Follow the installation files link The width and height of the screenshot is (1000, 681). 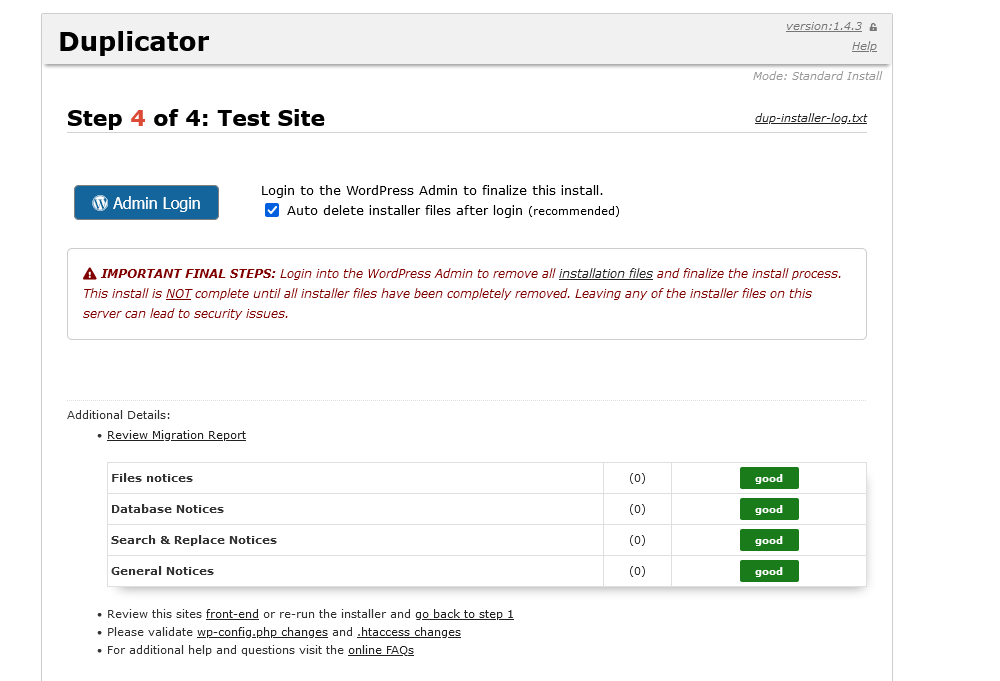tap(606, 274)
